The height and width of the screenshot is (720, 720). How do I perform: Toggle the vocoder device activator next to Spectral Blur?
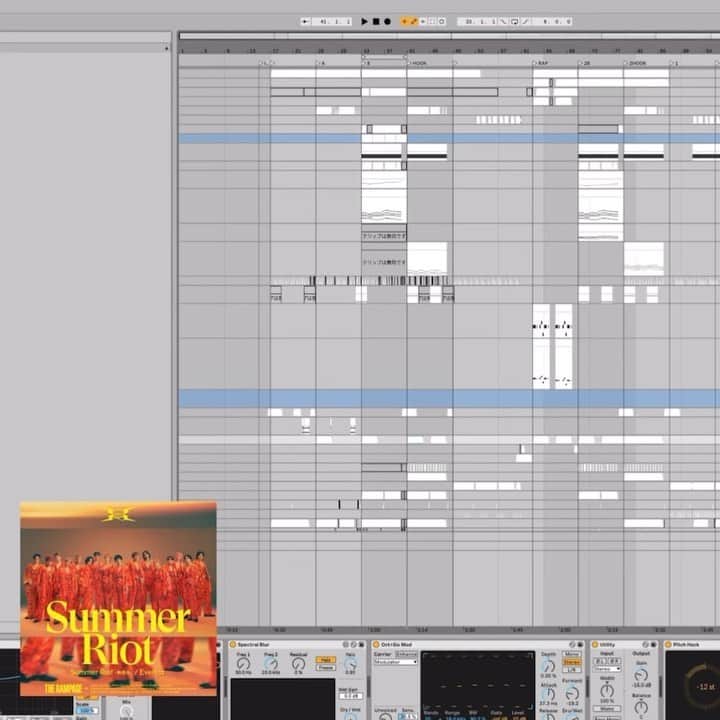pos(376,644)
